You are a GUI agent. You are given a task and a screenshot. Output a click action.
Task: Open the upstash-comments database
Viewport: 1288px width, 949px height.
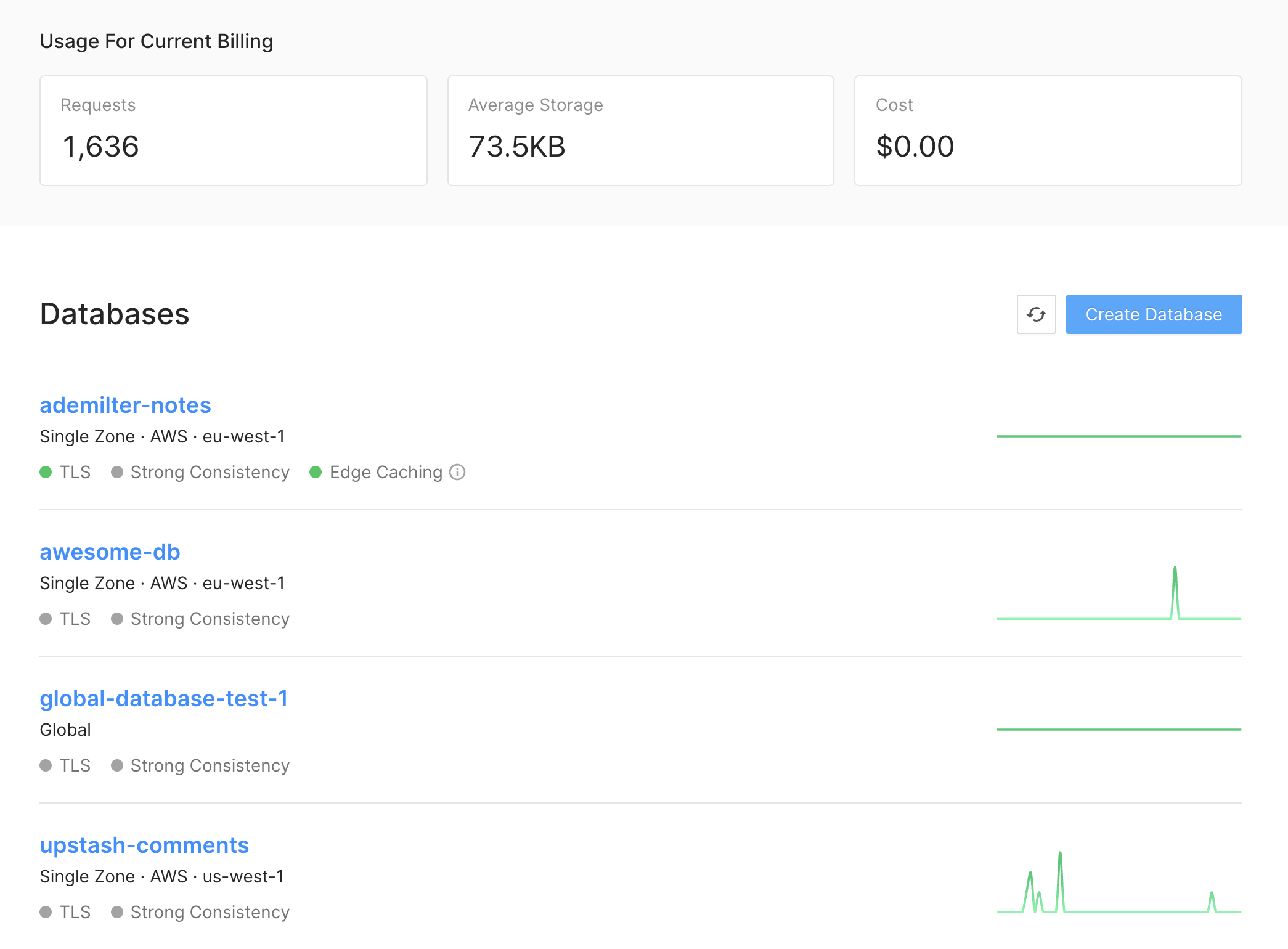[x=144, y=845]
